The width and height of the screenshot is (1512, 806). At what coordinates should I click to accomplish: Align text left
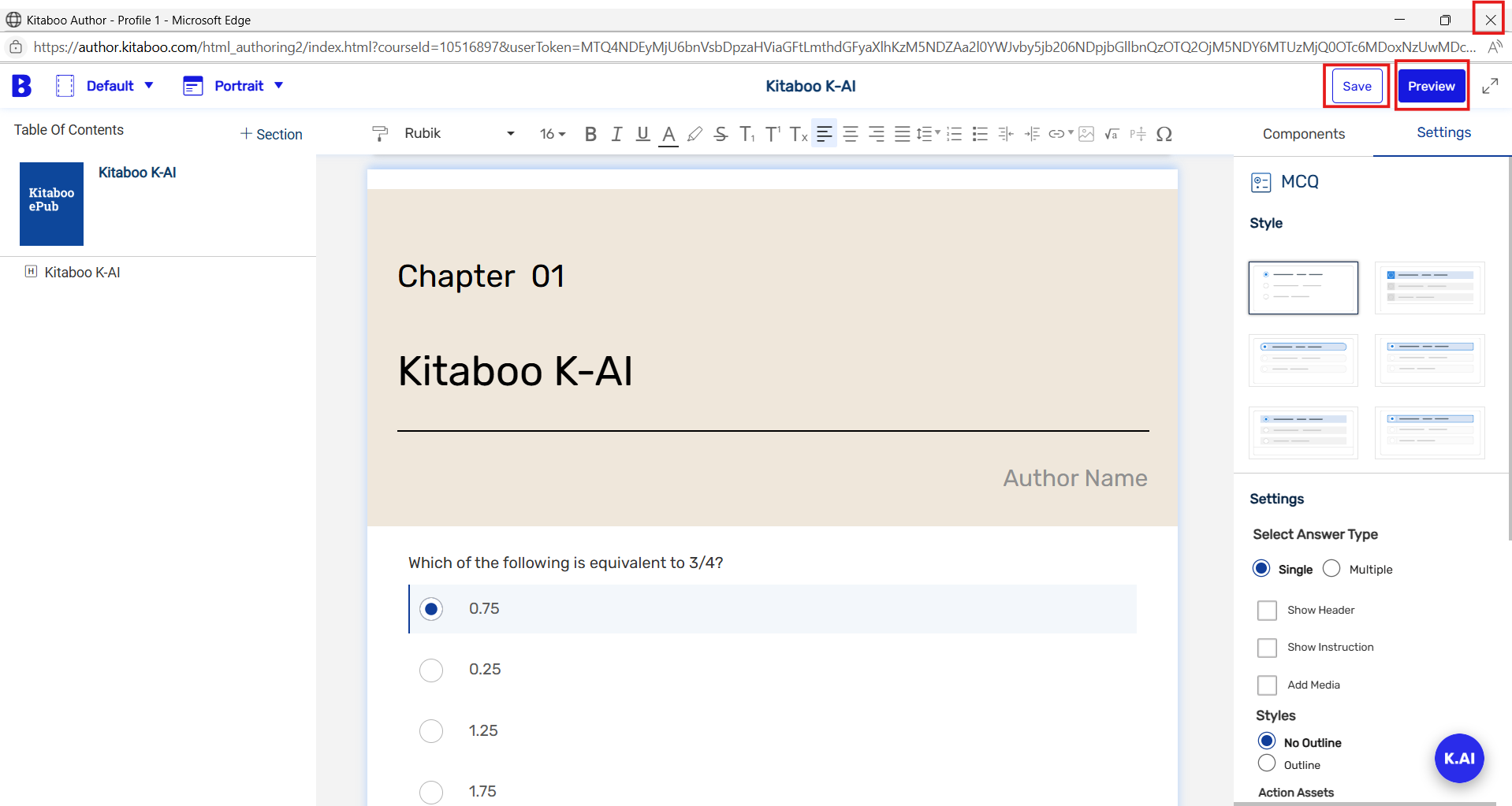pos(825,134)
